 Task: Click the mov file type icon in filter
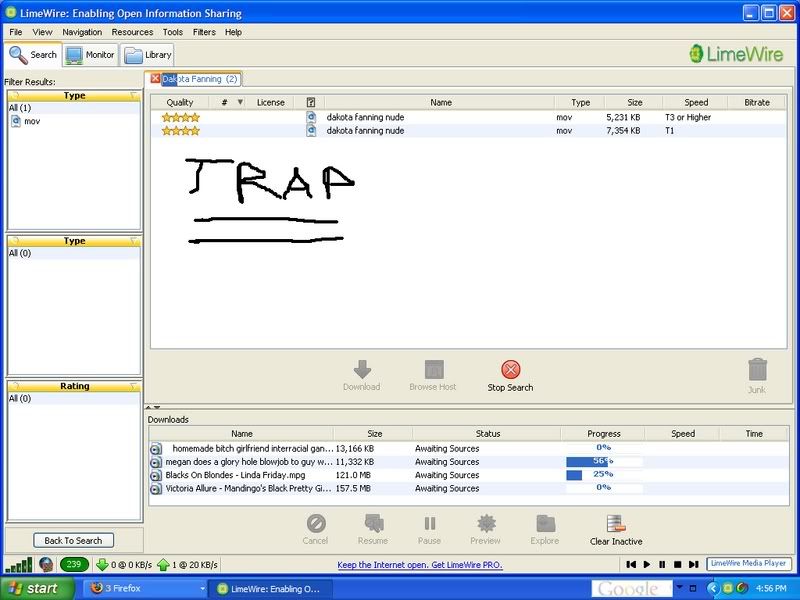coord(16,121)
